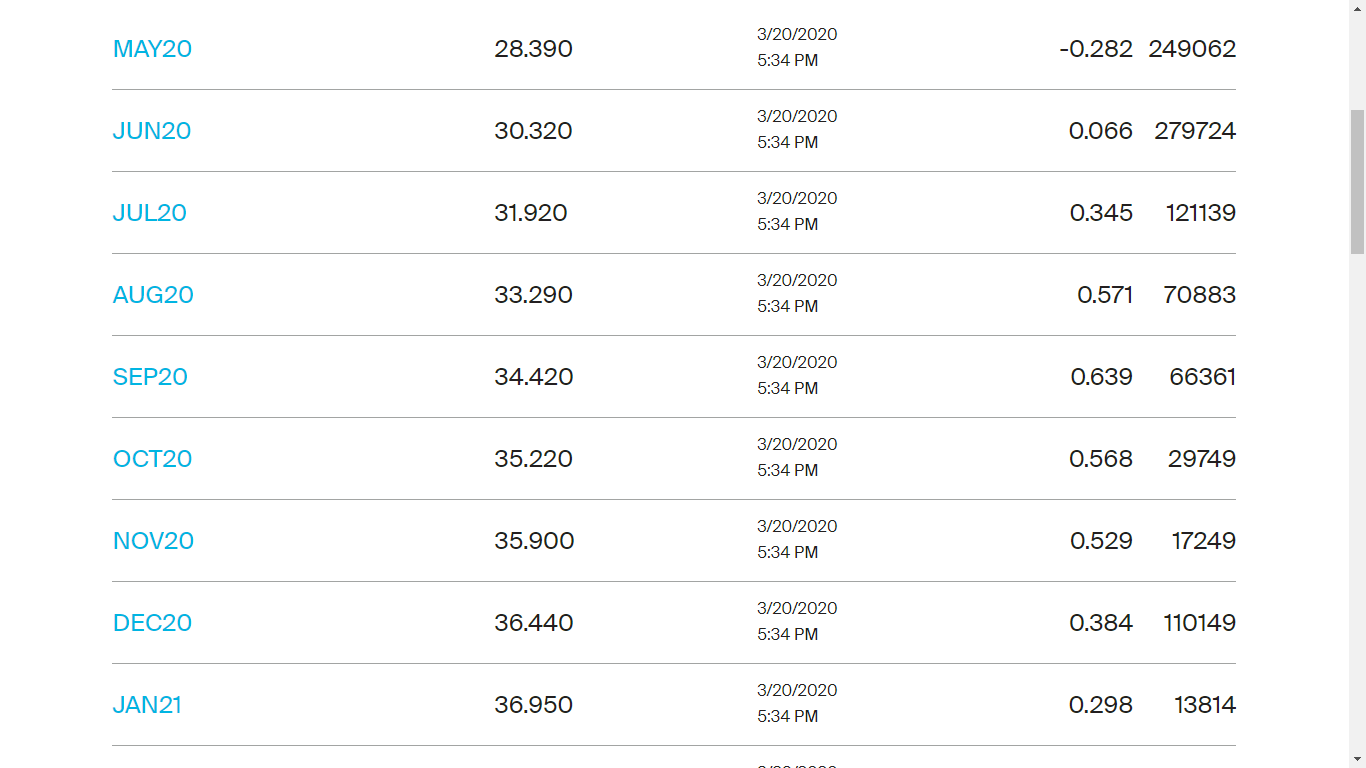Viewport: 1366px width, 768px height.
Task: Open the JAN21 contract link
Action: point(147,705)
